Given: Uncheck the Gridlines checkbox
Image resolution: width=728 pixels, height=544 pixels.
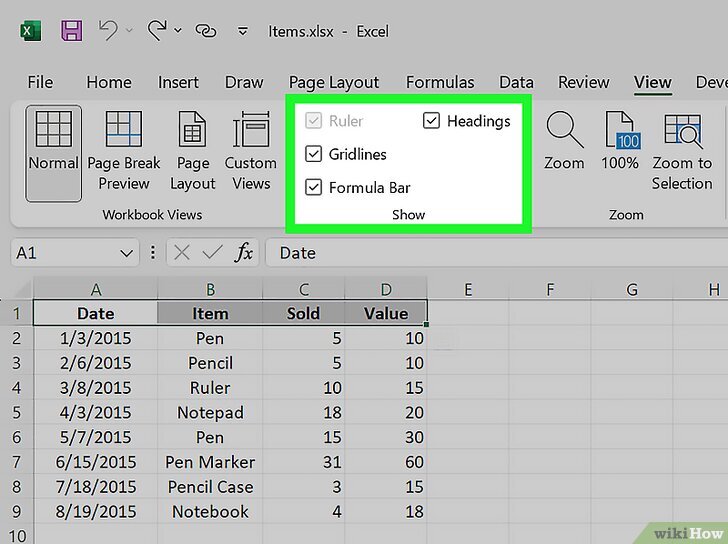Looking at the screenshot, I should 314,154.
